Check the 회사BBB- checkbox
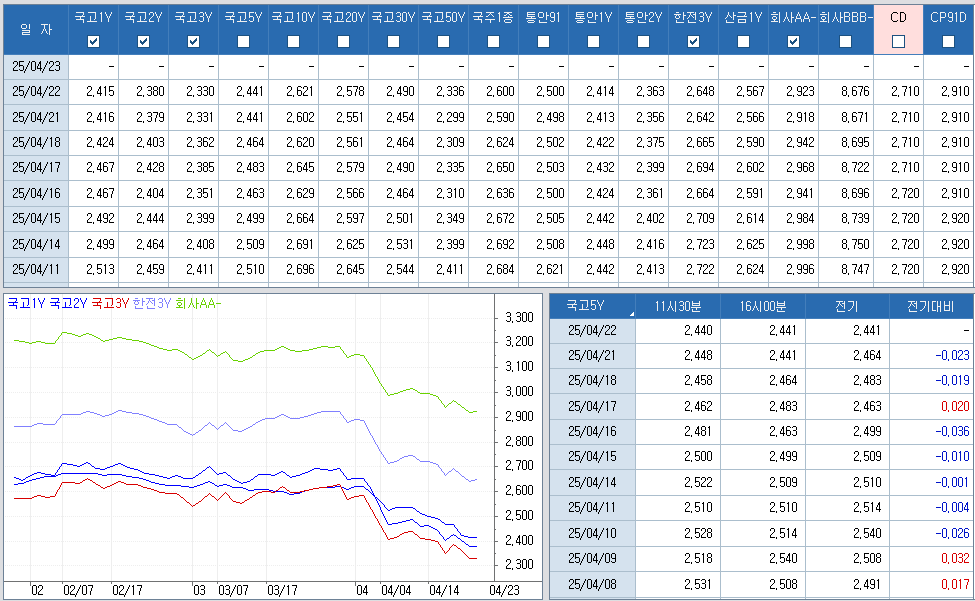Viewport: 975px width, 601px height. pos(845,41)
